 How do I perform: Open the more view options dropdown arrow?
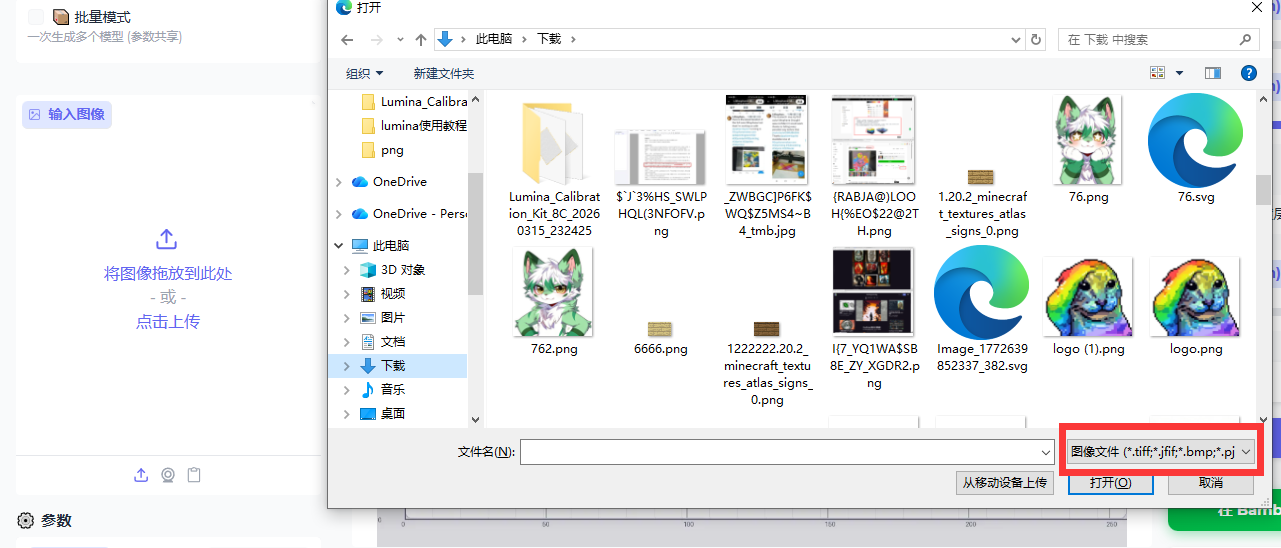[x=1180, y=73]
